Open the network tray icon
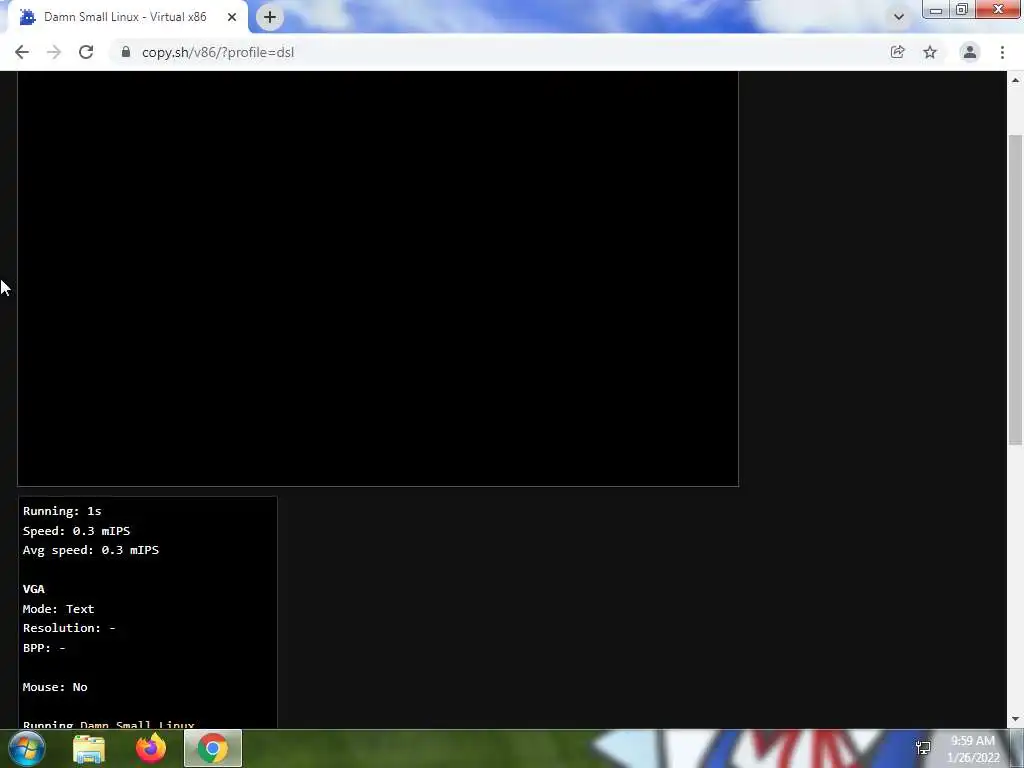This screenshot has height=768, width=1024. (x=923, y=748)
